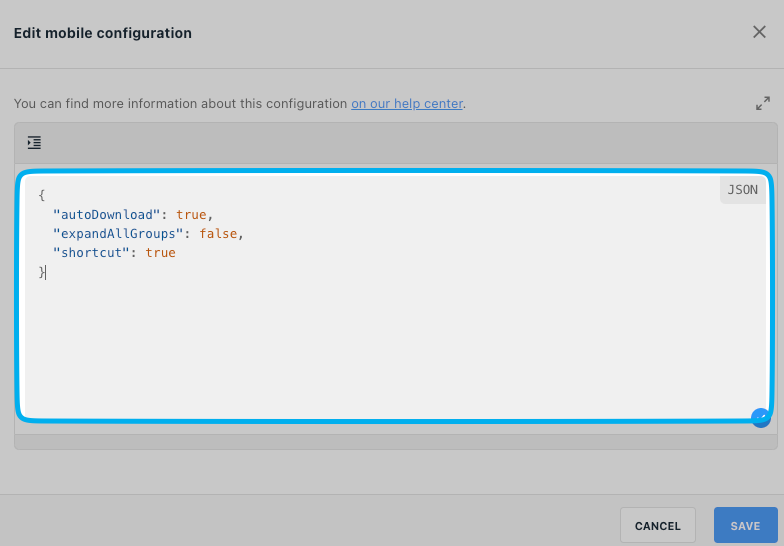Click the Edit mobile configuration title
This screenshot has height=546, width=784.
click(x=102, y=33)
